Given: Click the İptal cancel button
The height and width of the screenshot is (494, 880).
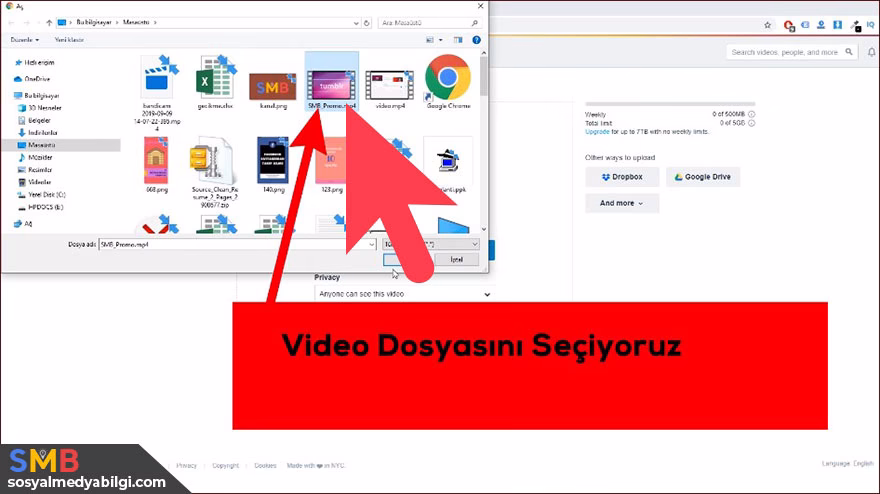Looking at the screenshot, I should (x=456, y=260).
